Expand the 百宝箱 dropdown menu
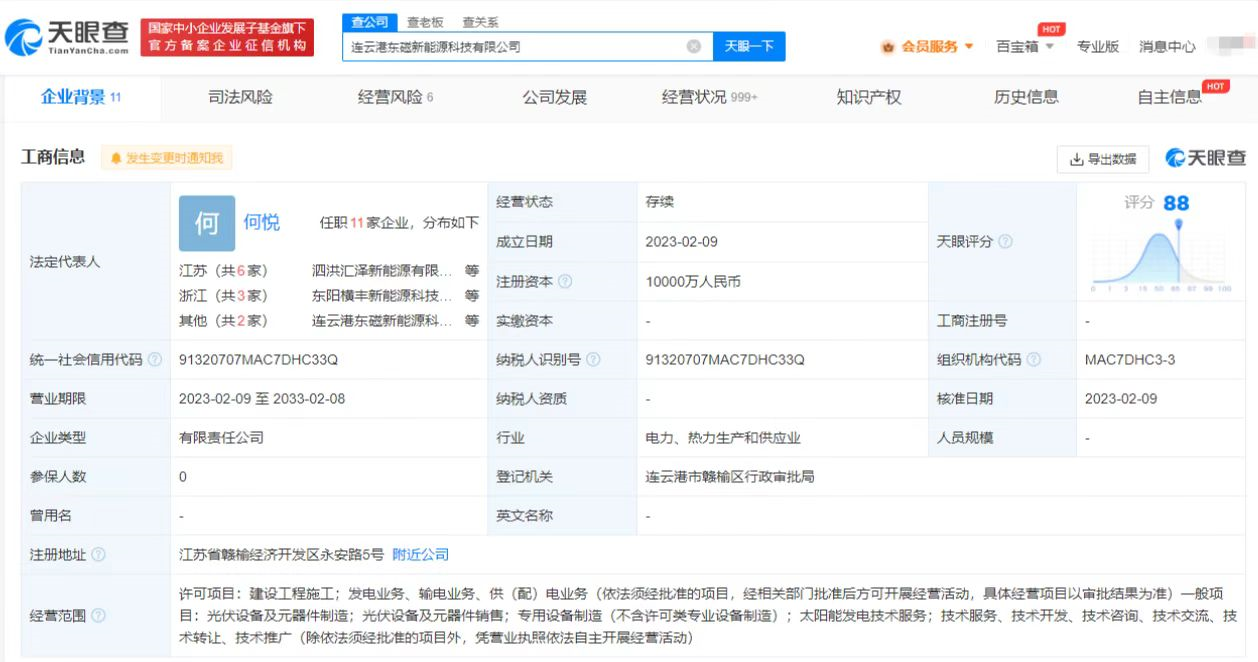1258x662 pixels. 1025,46
